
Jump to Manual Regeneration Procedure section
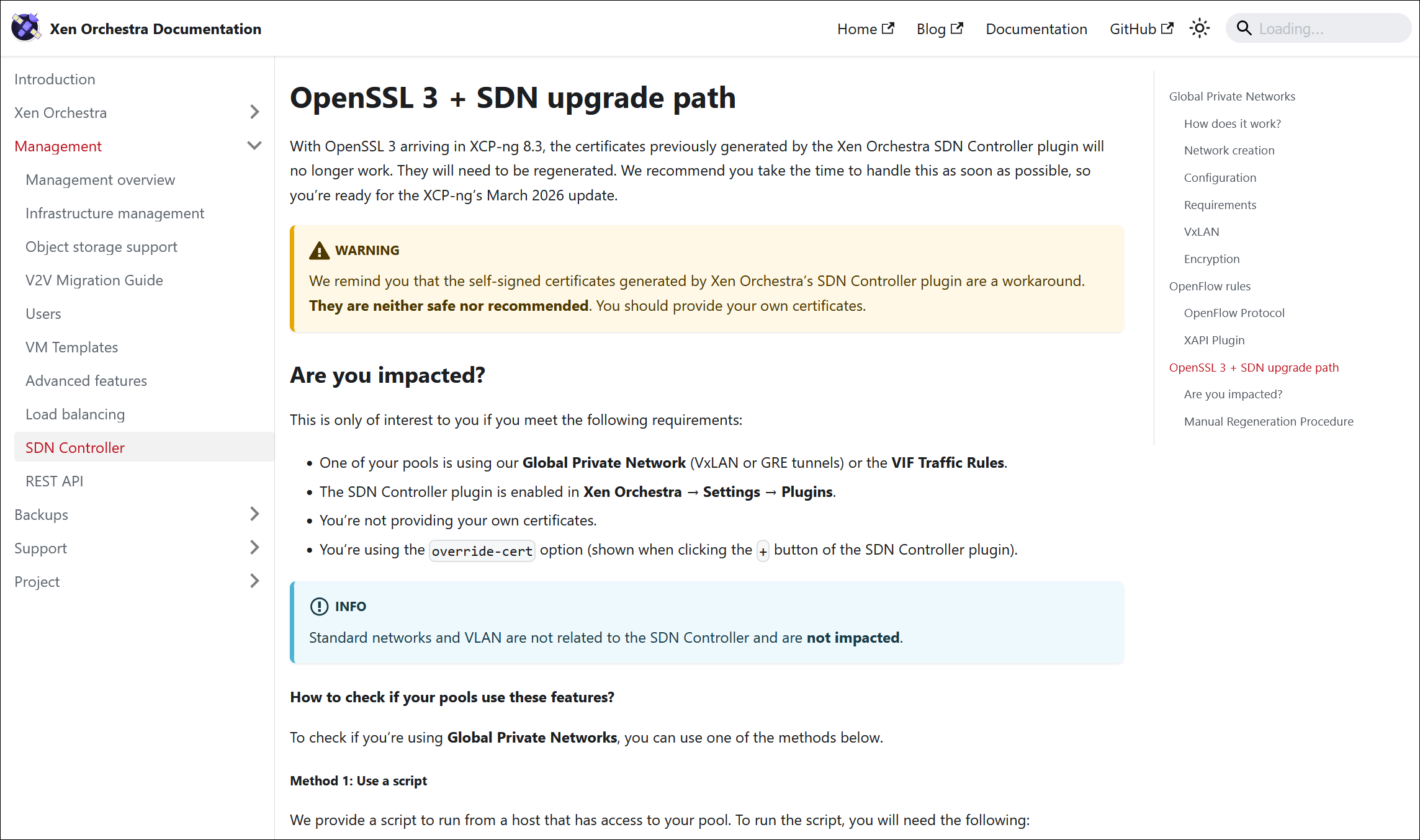click(1268, 422)
